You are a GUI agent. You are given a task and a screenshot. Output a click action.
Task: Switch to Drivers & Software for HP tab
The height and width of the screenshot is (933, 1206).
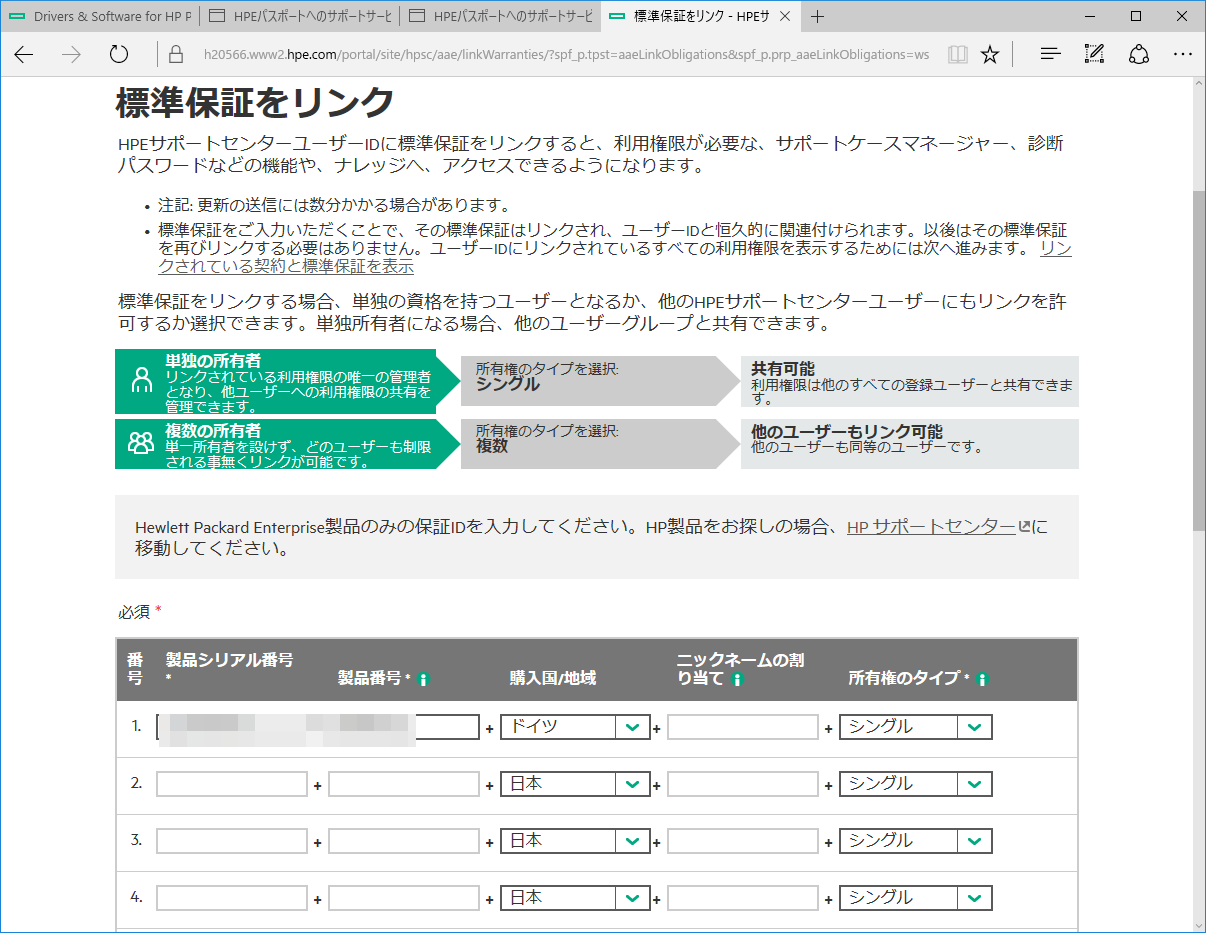pos(100,16)
